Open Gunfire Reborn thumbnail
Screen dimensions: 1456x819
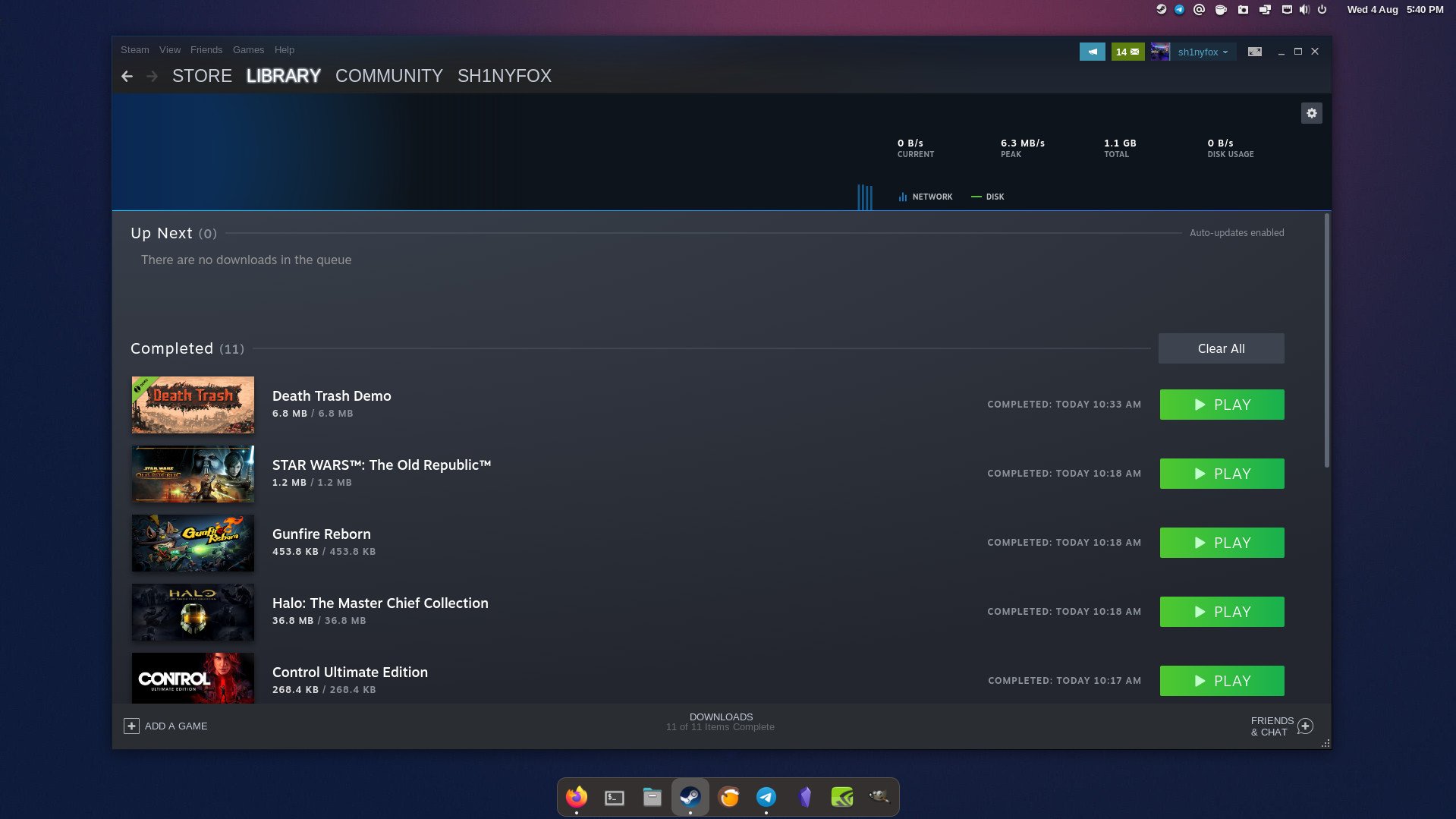193,543
